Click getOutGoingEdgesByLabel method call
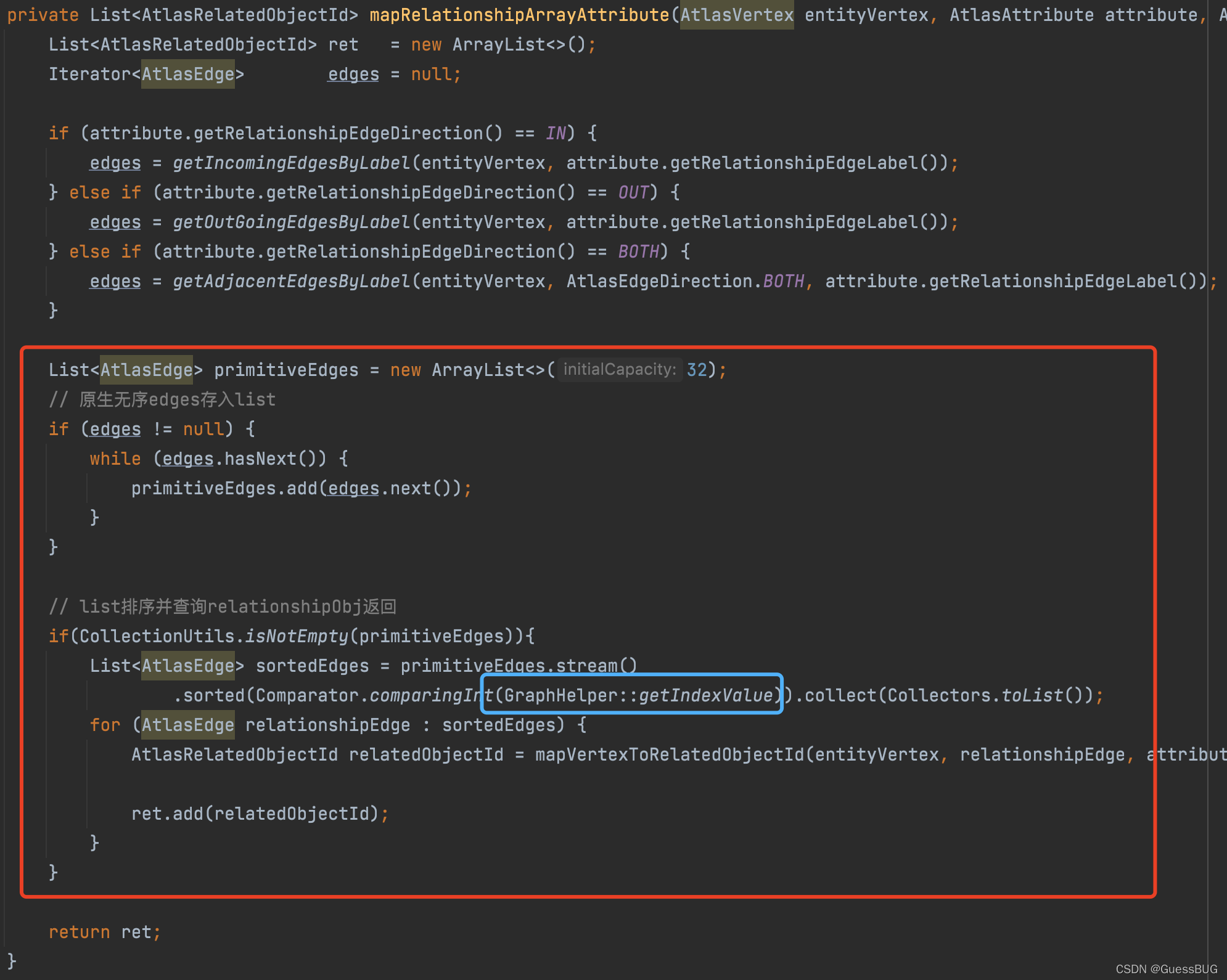This screenshot has height=980, width=1227. (292, 222)
